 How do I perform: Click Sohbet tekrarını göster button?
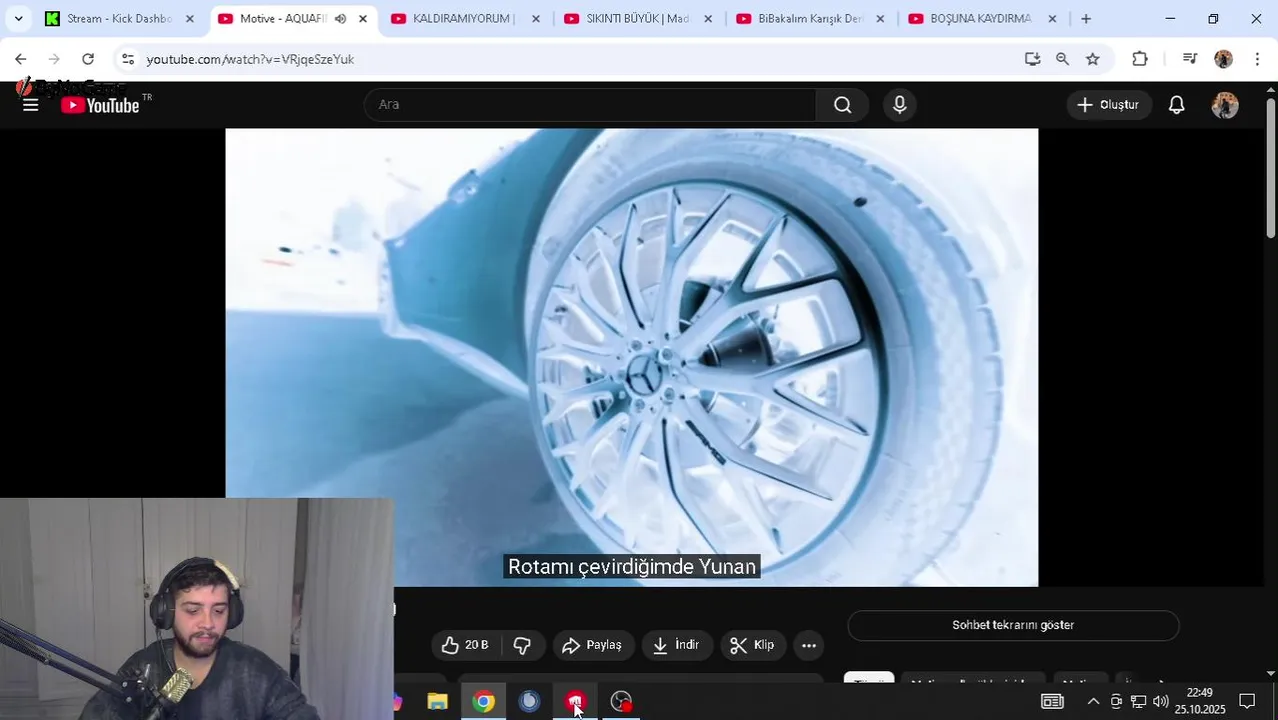[x=1013, y=625]
